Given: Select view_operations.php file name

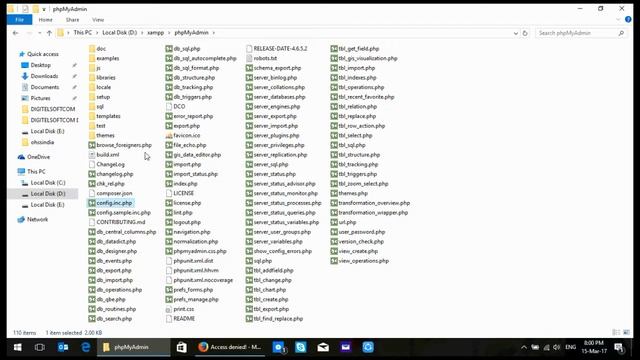Looking at the screenshot, I should [x=363, y=261].
